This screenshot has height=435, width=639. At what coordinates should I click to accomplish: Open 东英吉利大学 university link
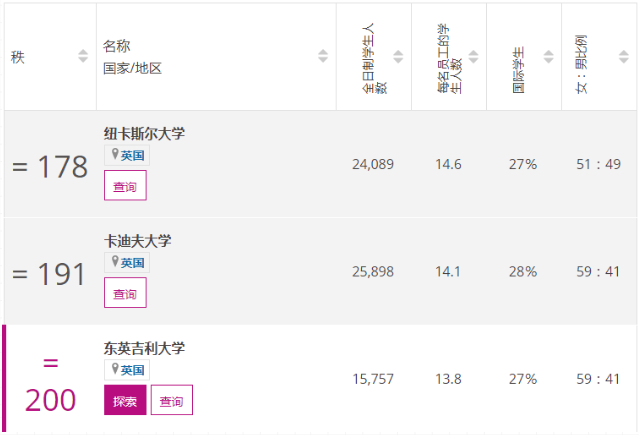(144, 348)
